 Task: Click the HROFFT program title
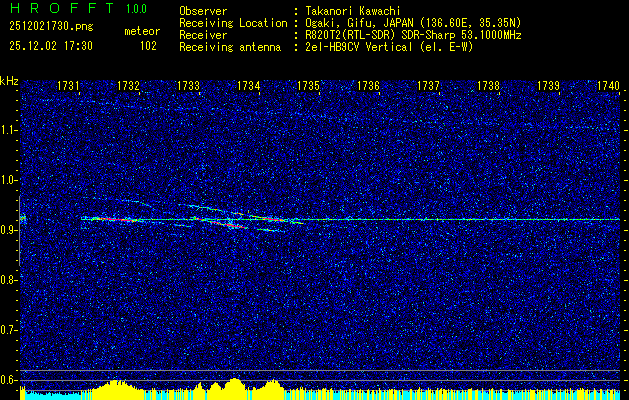61,8
